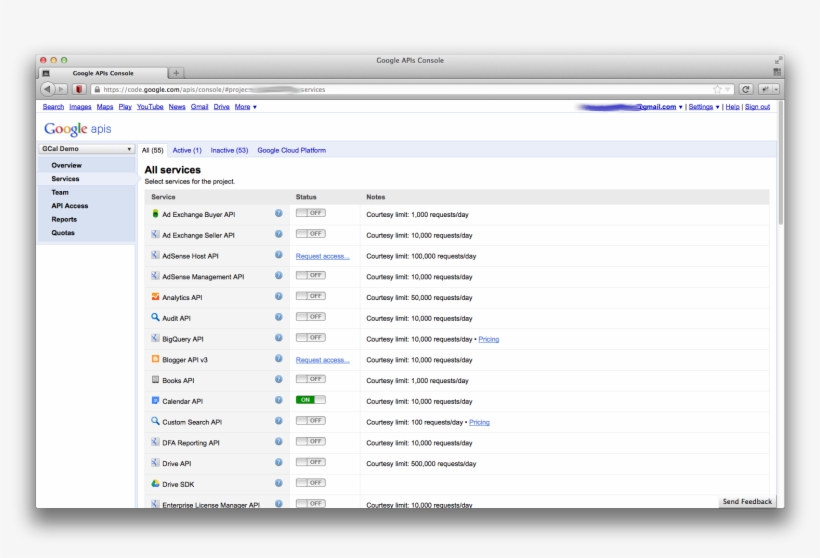Open help icon for AdSense Host API

(279, 255)
